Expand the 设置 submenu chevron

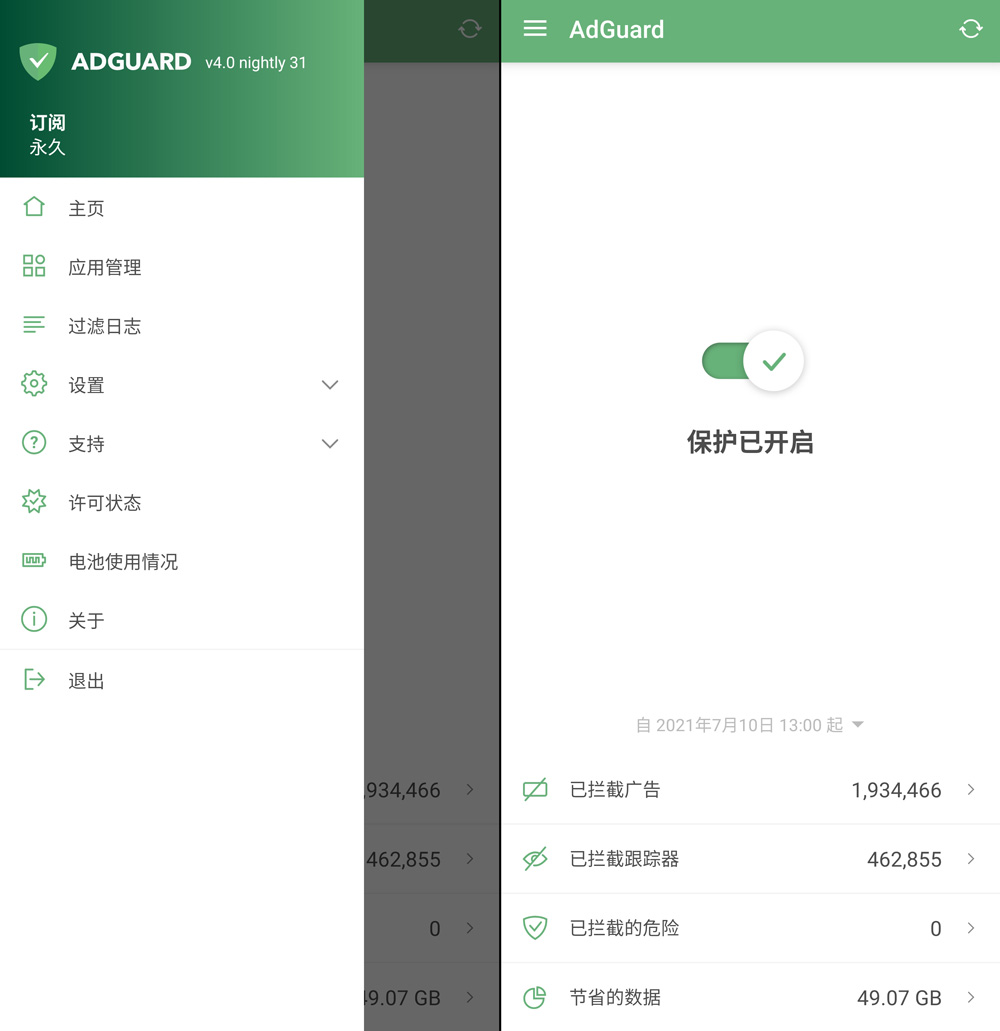coord(330,385)
